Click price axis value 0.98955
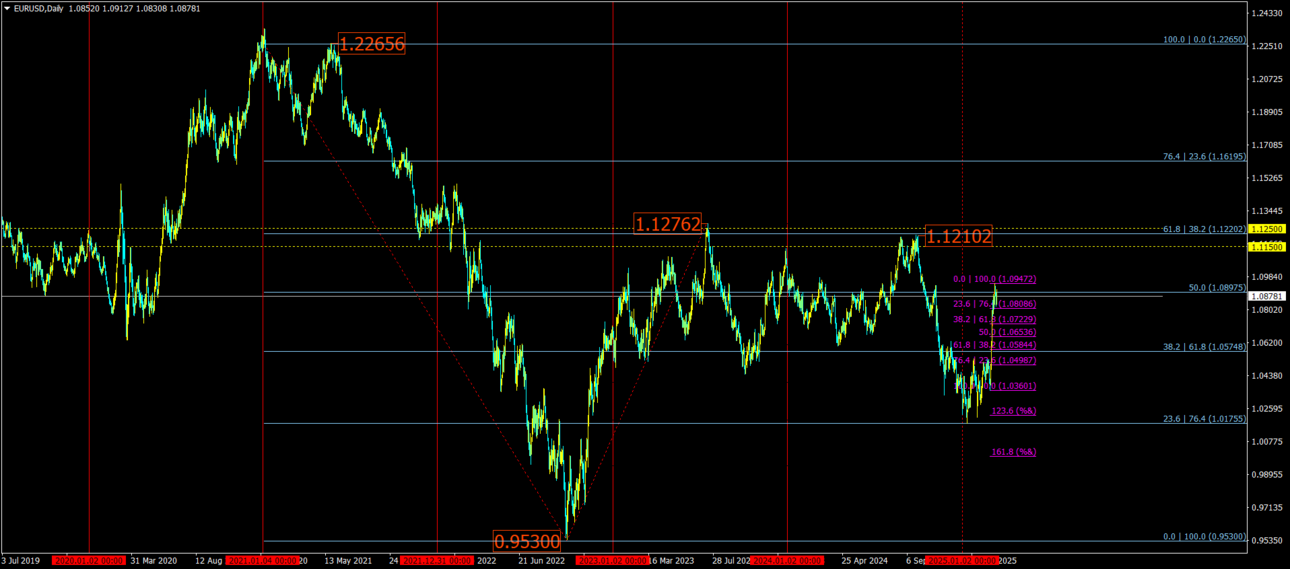Viewport: 1290px width, 569px height. click(x=1268, y=475)
